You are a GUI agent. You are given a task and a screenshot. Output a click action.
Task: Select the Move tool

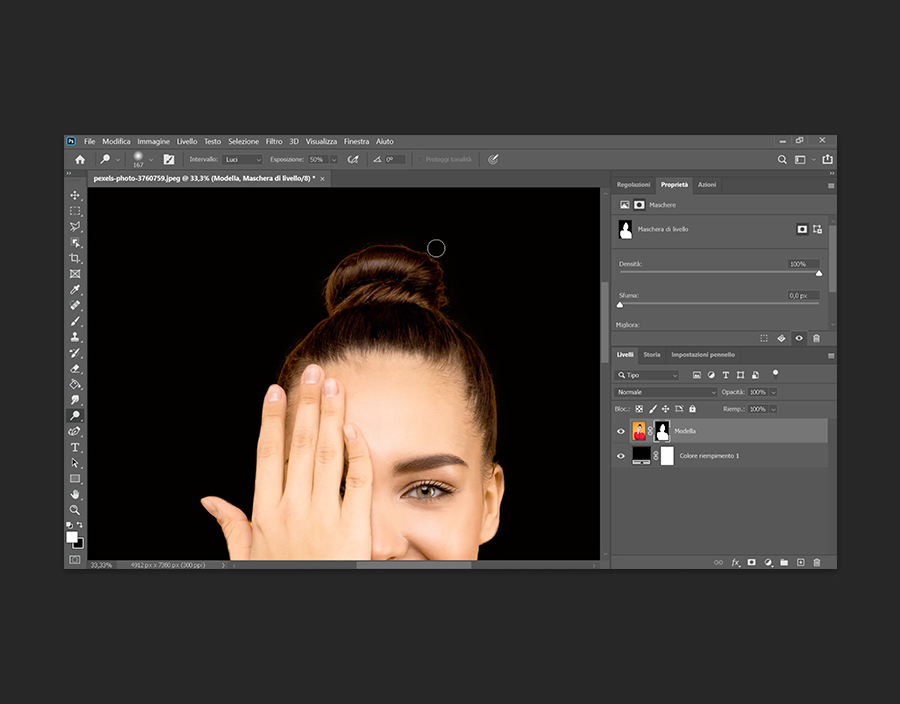[75, 196]
